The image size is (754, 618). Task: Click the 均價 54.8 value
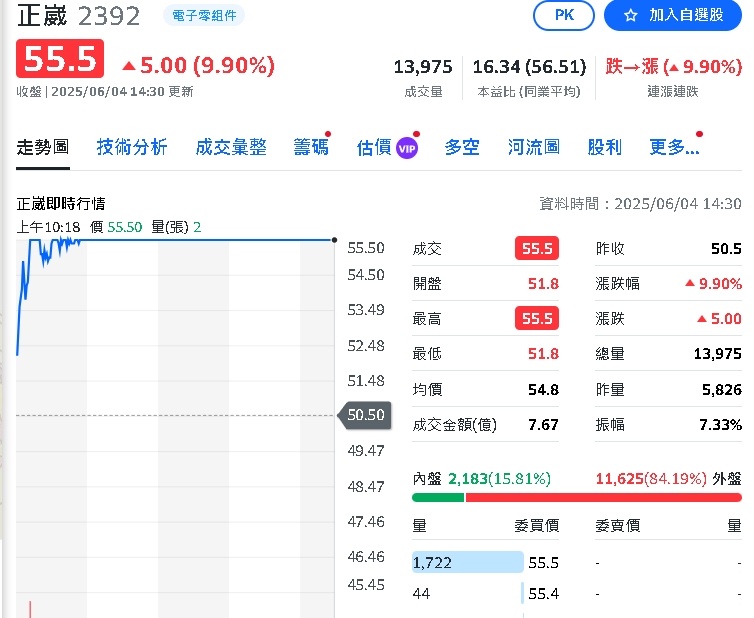pyautogui.click(x=543, y=389)
